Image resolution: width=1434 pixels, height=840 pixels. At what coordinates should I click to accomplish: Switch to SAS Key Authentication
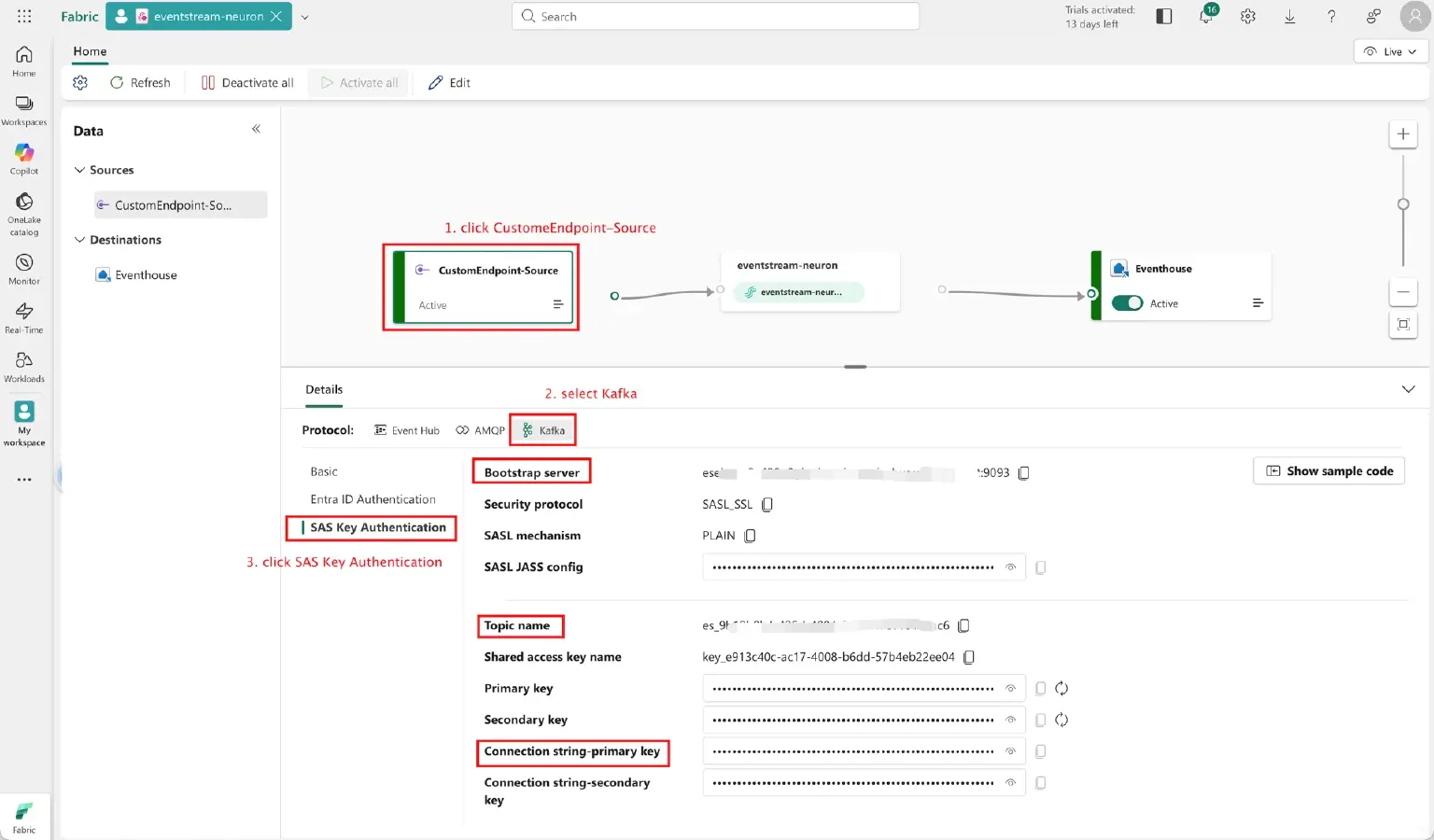(x=377, y=527)
